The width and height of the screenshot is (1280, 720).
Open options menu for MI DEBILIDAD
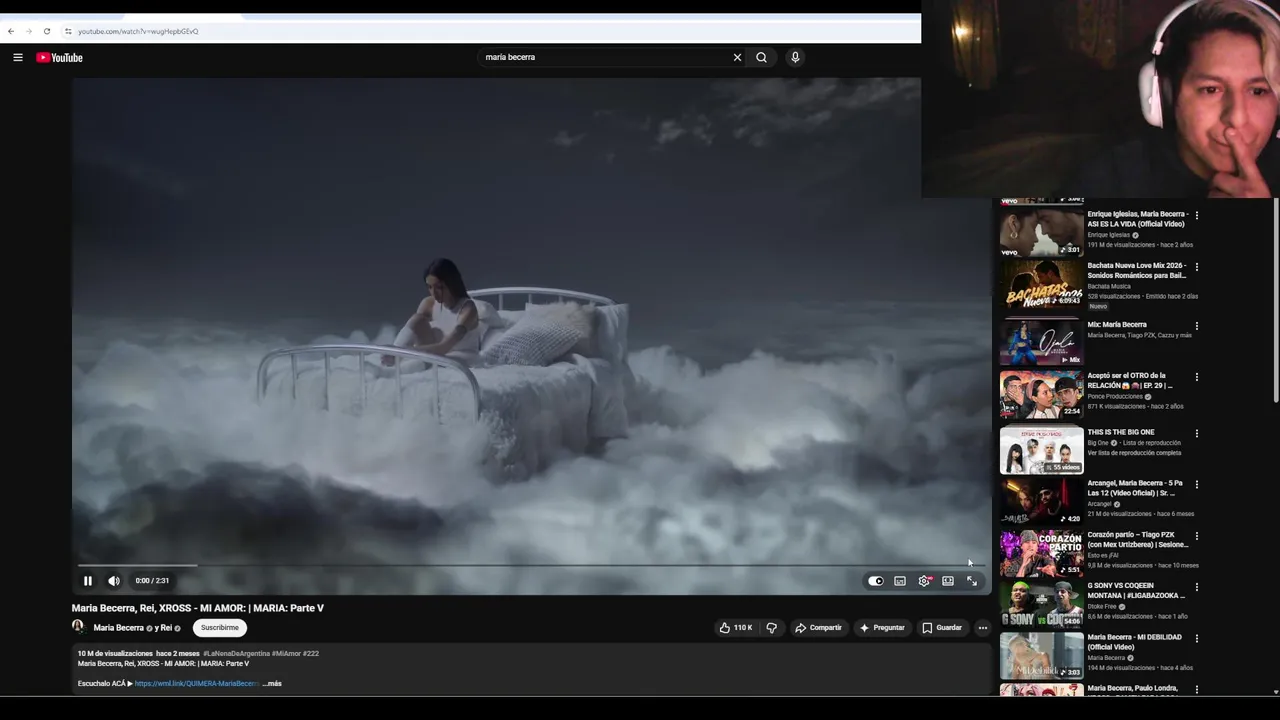1197,638
